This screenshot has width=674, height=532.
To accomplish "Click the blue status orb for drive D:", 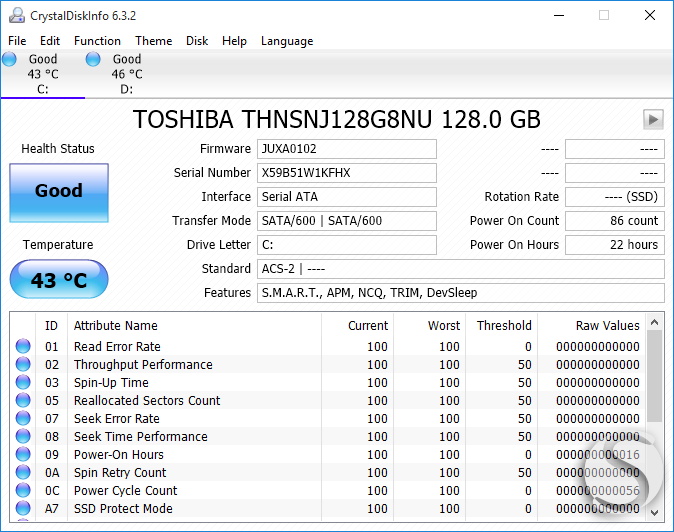I will point(93,59).
